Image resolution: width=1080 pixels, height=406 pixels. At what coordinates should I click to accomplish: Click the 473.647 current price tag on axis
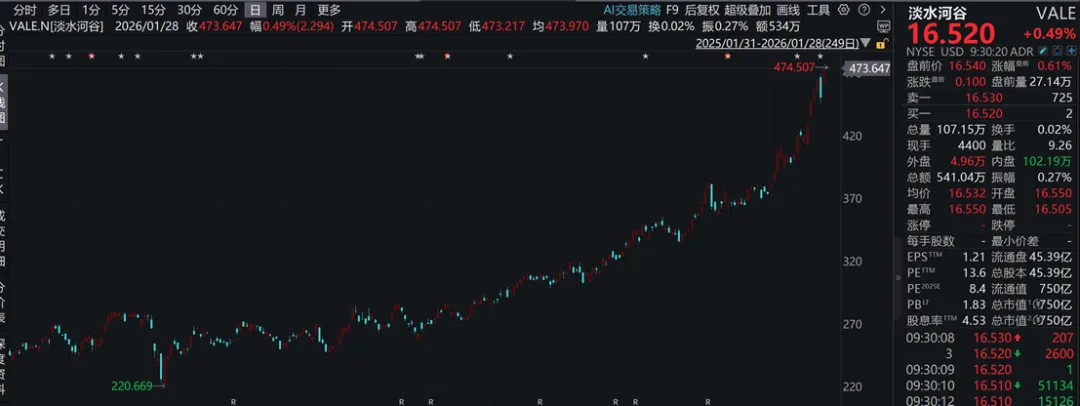869,68
